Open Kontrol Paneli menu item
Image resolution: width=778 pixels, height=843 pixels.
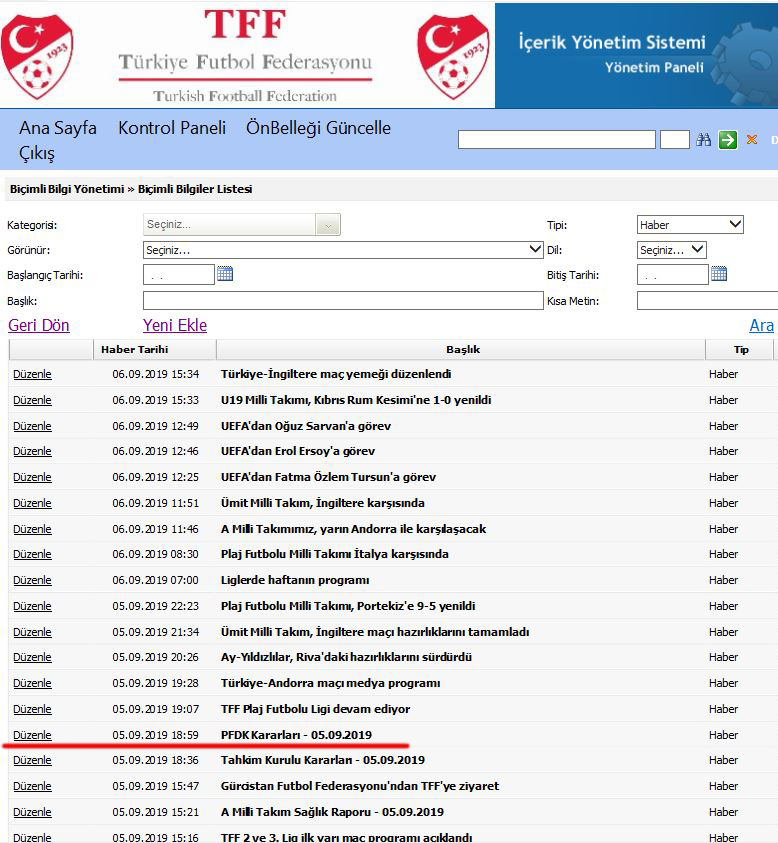tap(172, 128)
